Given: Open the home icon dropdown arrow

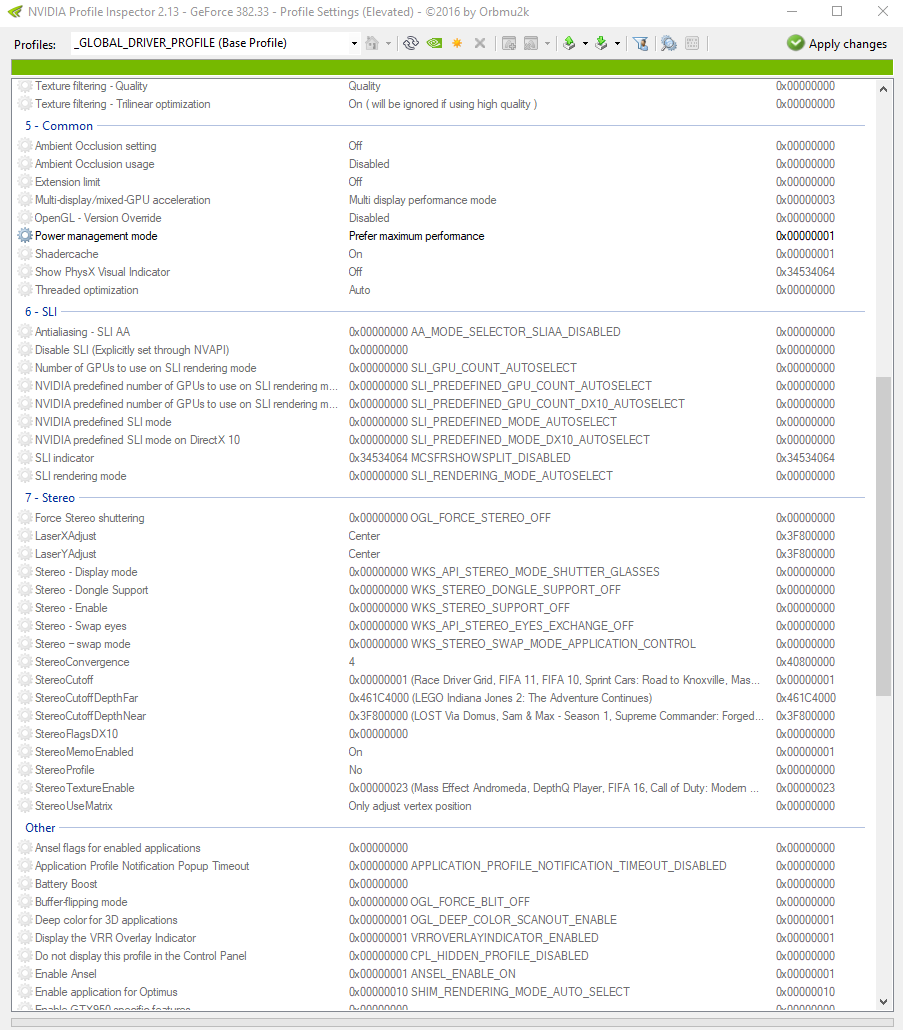Looking at the screenshot, I should pyautogui.click(x=388, y=44).
